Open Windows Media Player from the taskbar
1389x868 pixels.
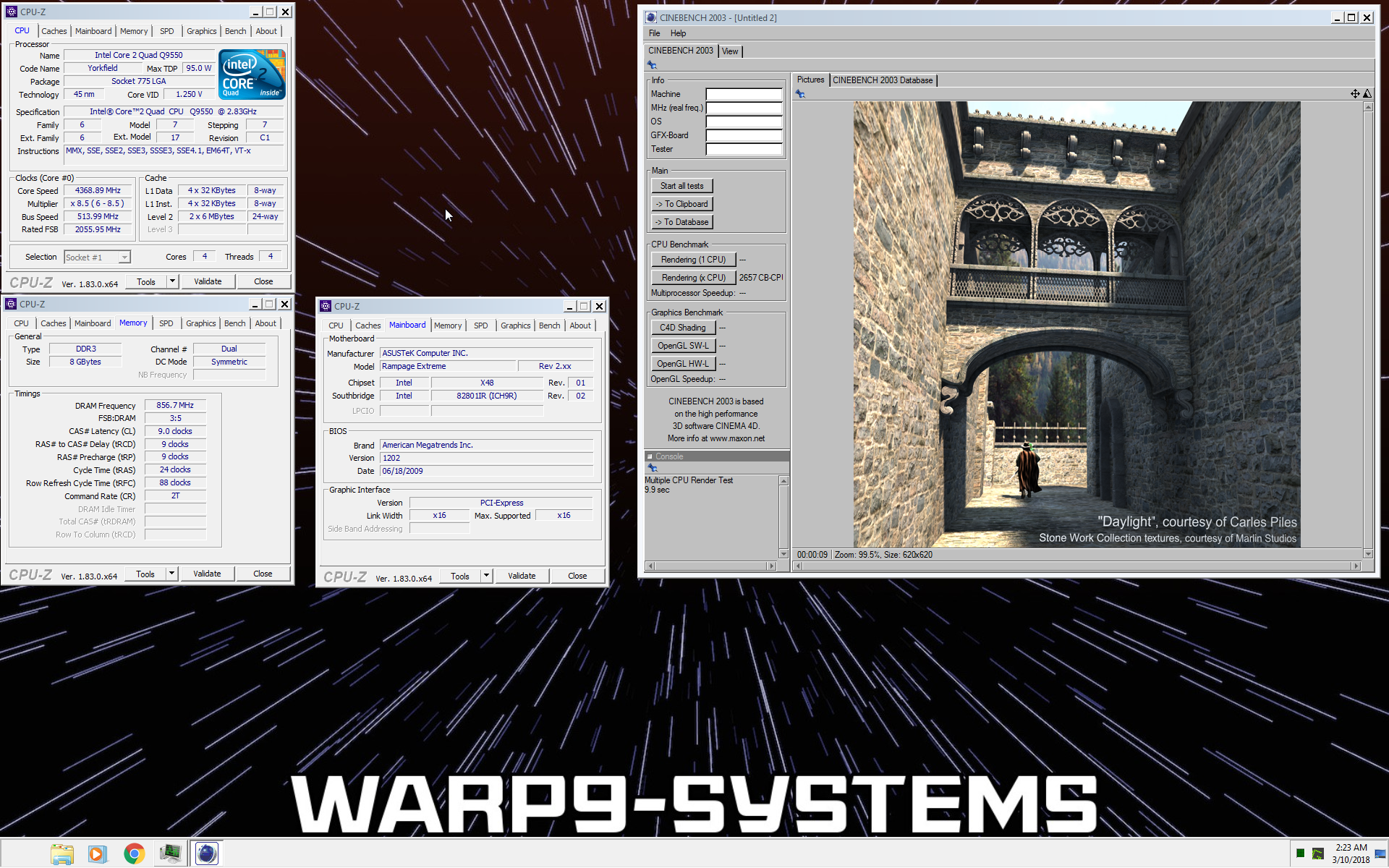click(97, 854)
